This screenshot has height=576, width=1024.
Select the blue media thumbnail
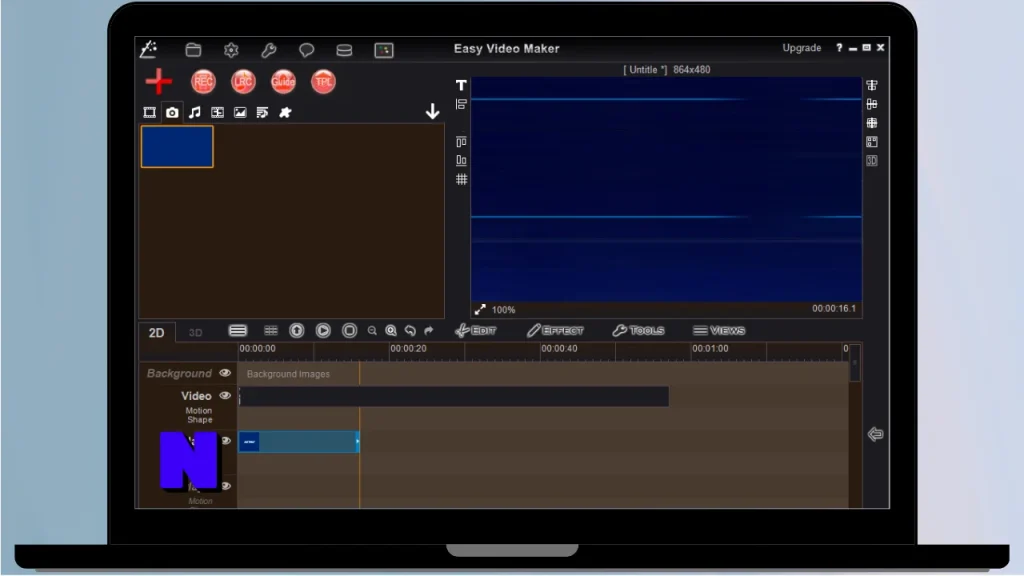tap(177, 147)
